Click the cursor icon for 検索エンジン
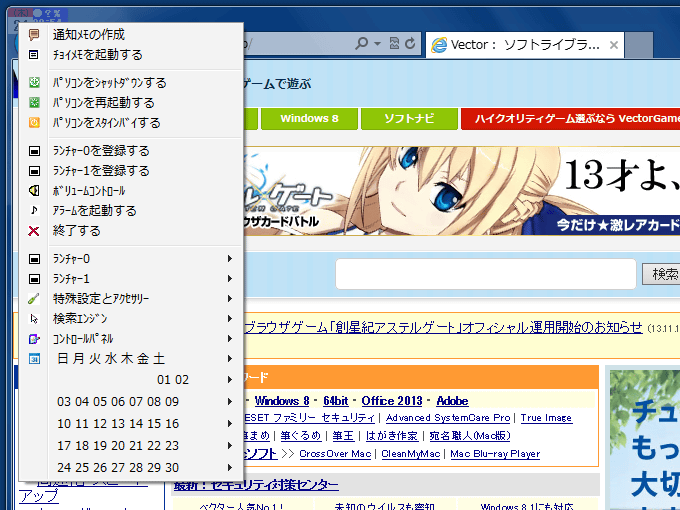Screen dimensions: 680x510 pos(34,319)
